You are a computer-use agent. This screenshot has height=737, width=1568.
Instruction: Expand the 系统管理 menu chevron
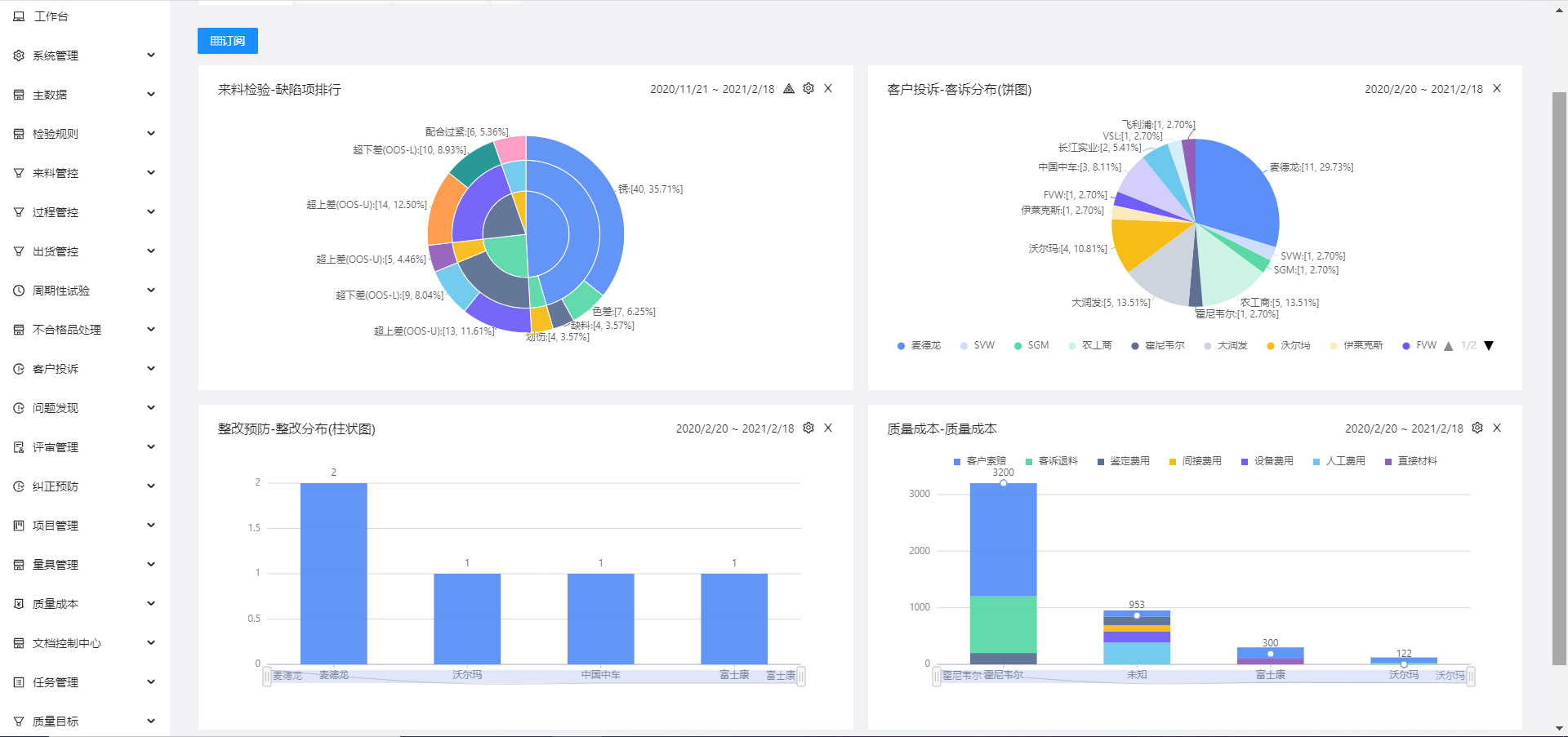[x=151, y=55]
